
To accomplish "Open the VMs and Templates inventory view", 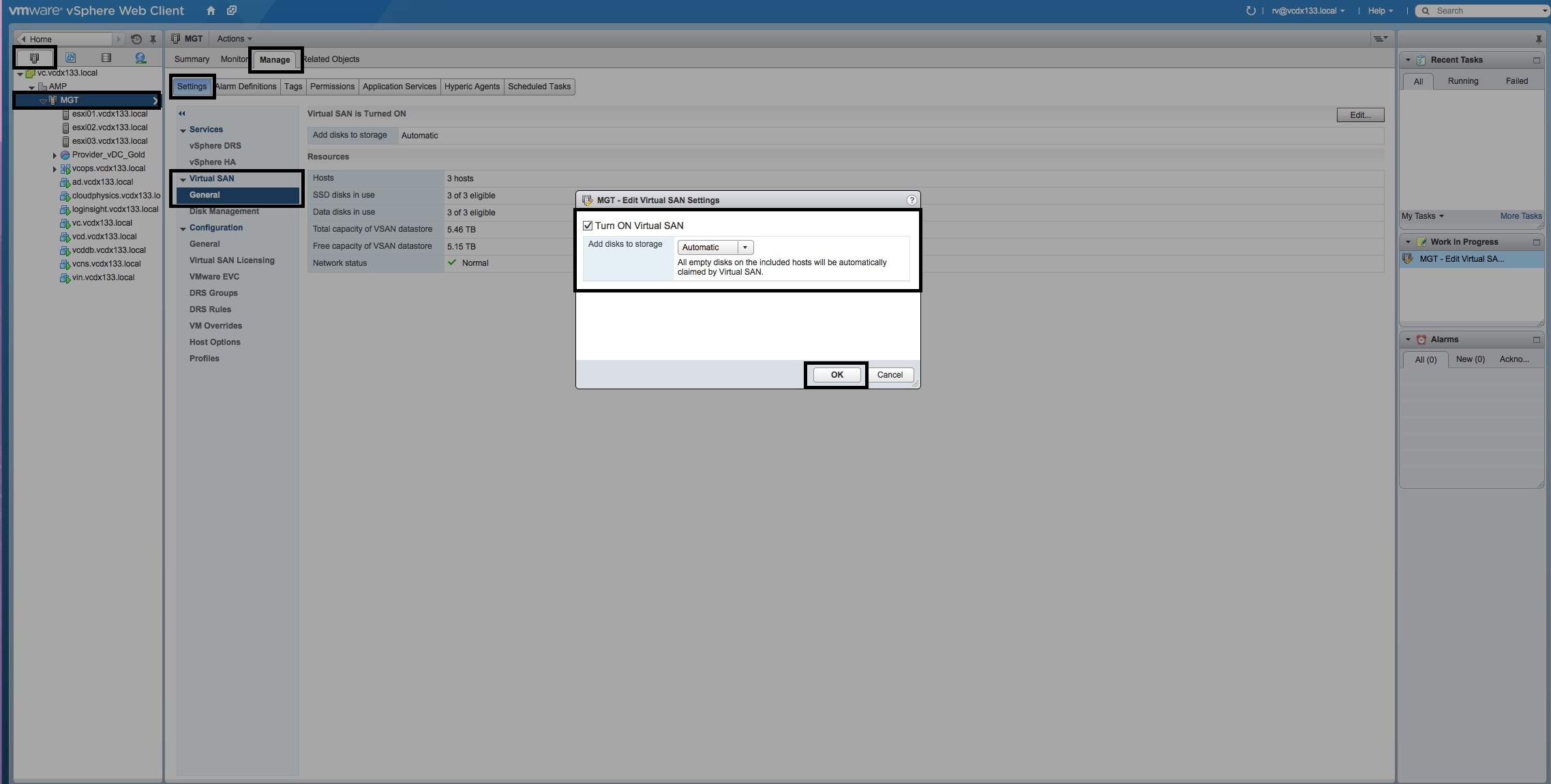I will (x=70, y=58).
